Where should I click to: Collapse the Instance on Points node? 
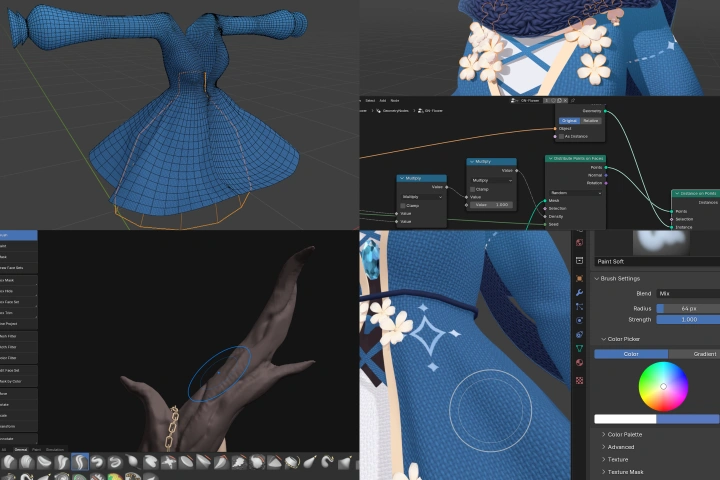pos(676,193)
